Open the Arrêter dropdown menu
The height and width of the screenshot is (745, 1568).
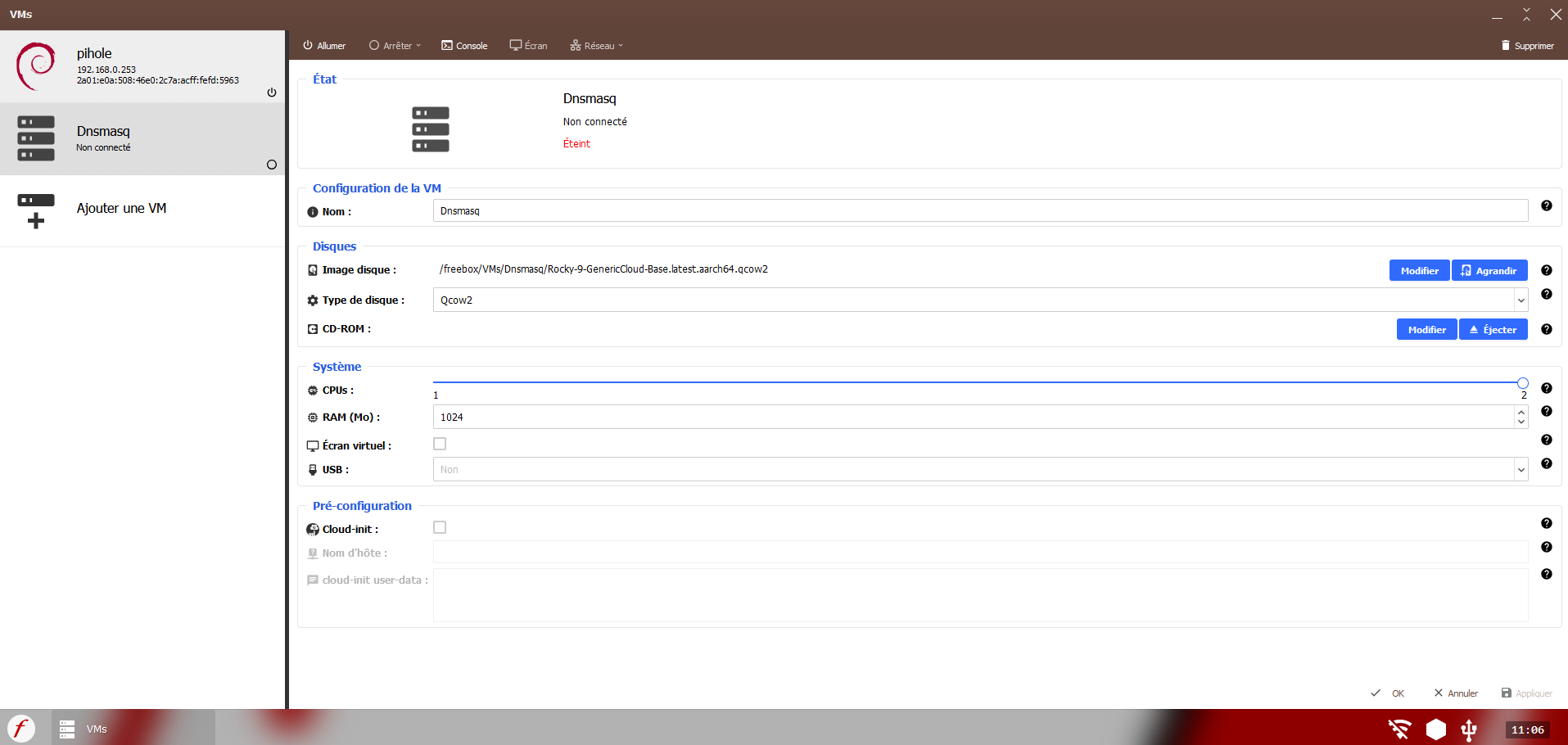coord(395,45)
